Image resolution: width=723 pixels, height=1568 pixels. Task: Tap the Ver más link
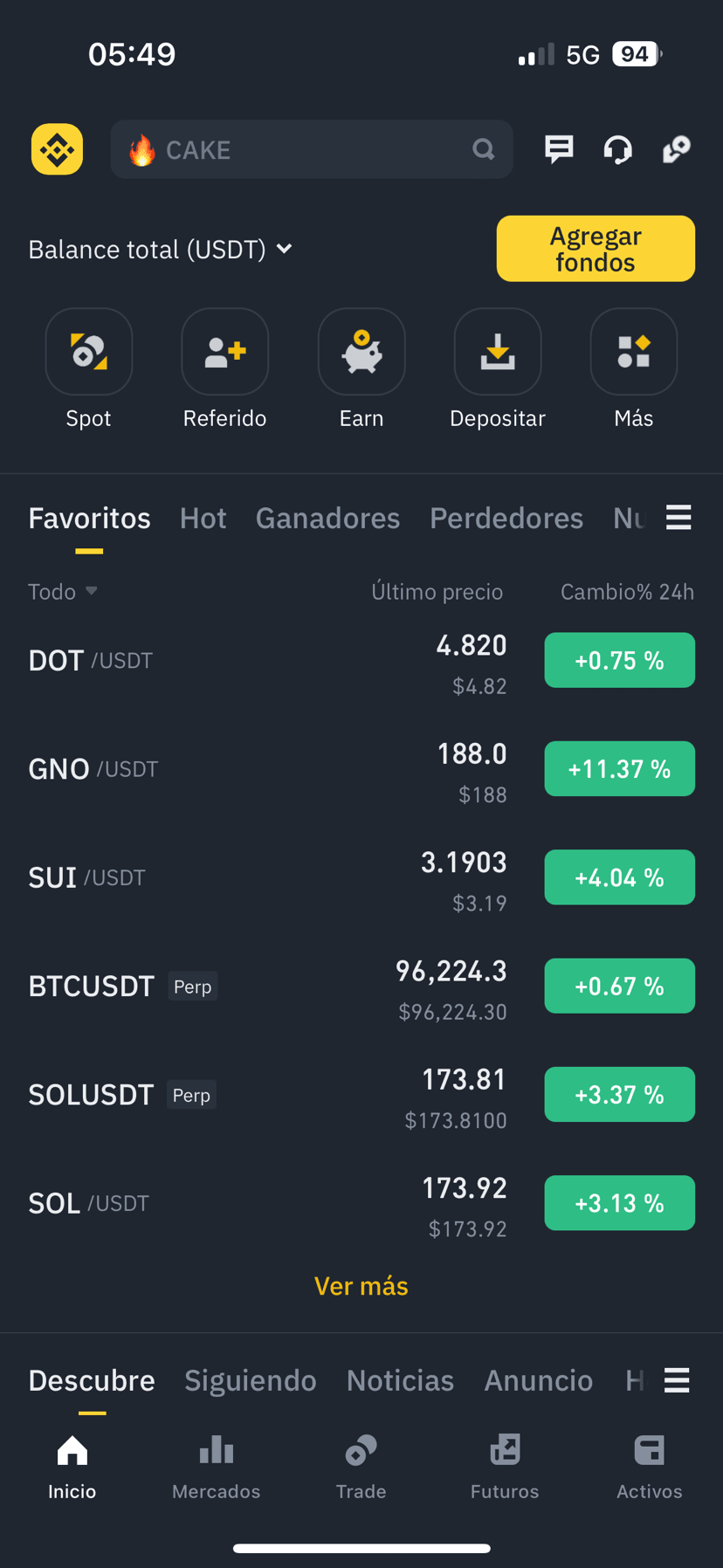tap(361, 1286)
